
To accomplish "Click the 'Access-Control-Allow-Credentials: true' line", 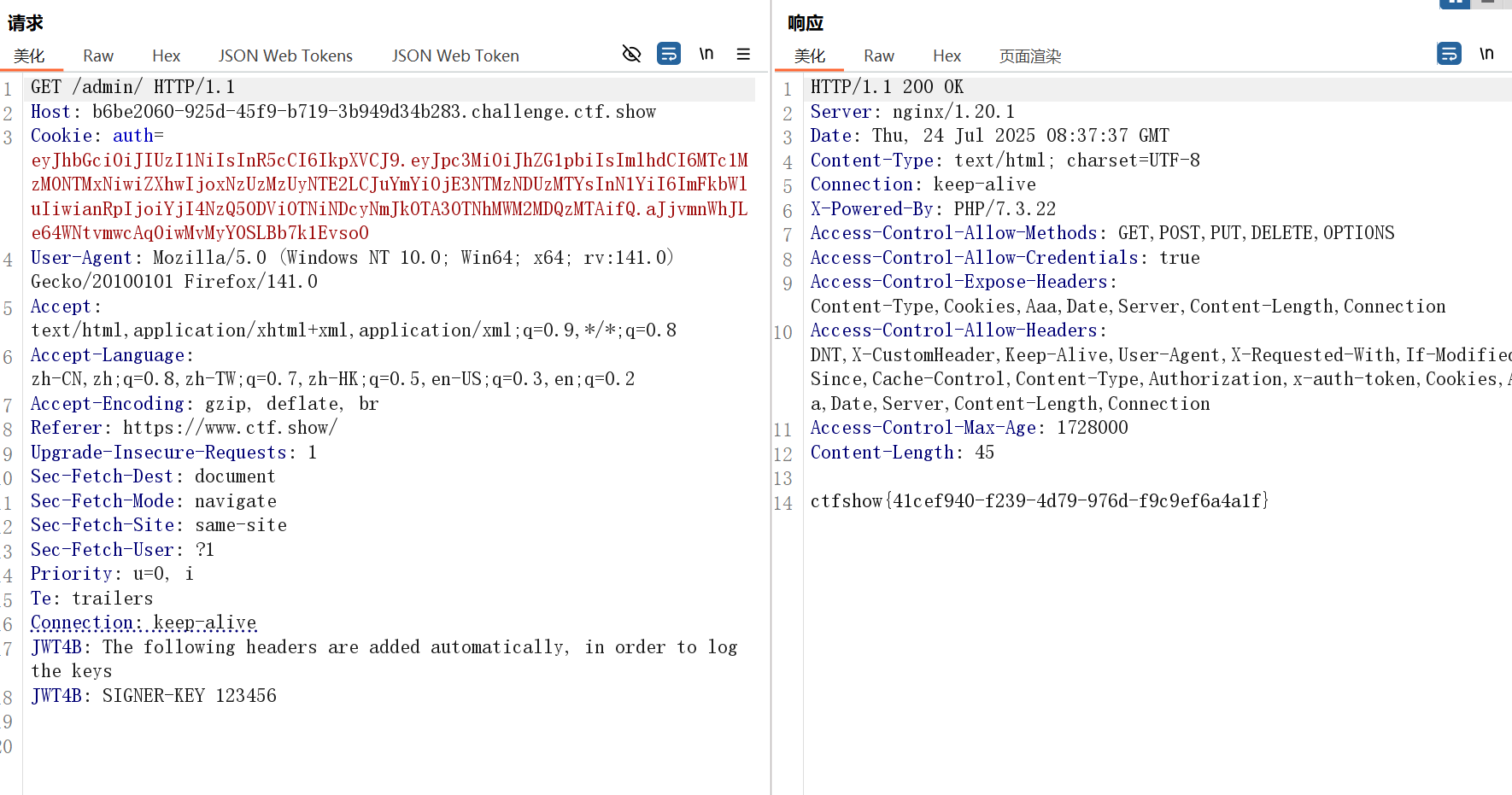I will [x=1005, y=258].
